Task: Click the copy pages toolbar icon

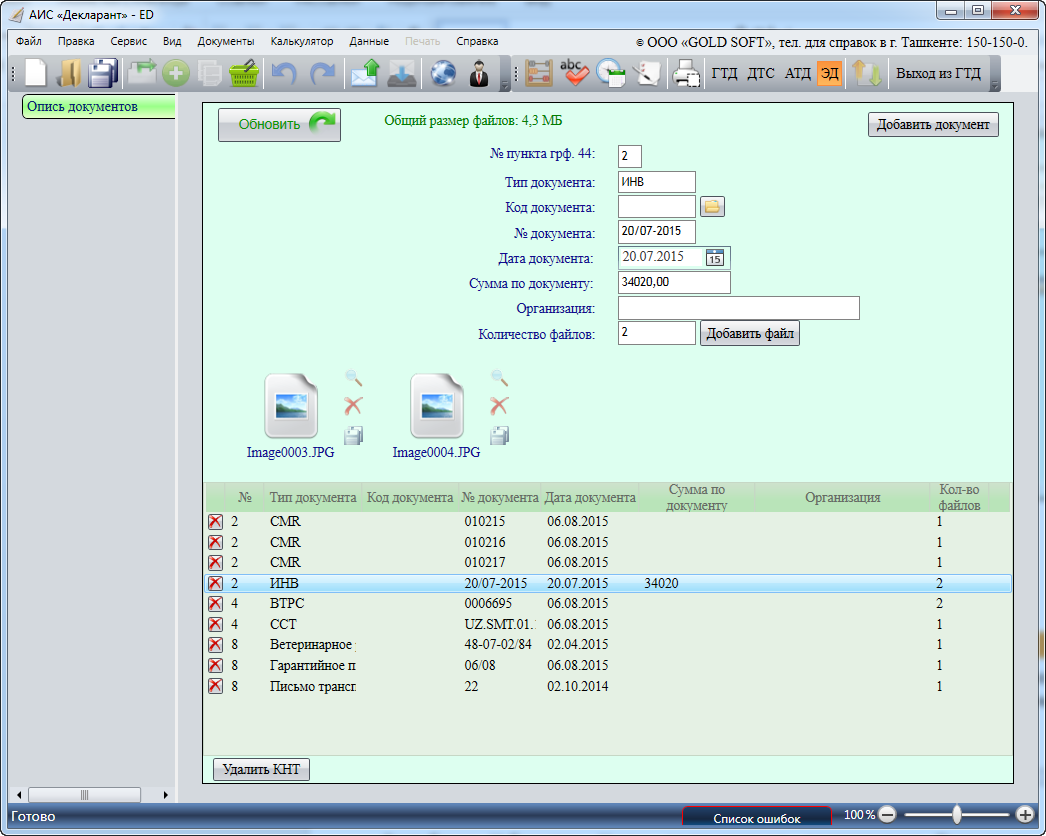Action: point(210,73)
